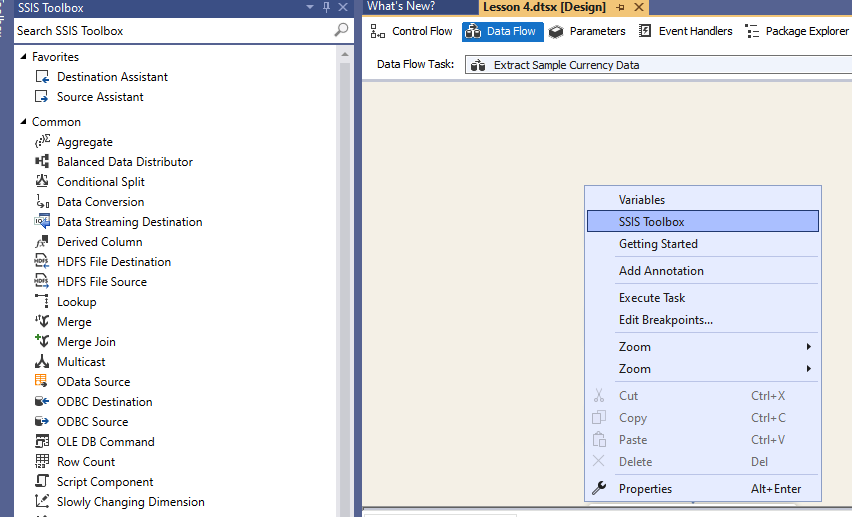
Task: Select the ODBC Destination icon
Action: (42, 401)
